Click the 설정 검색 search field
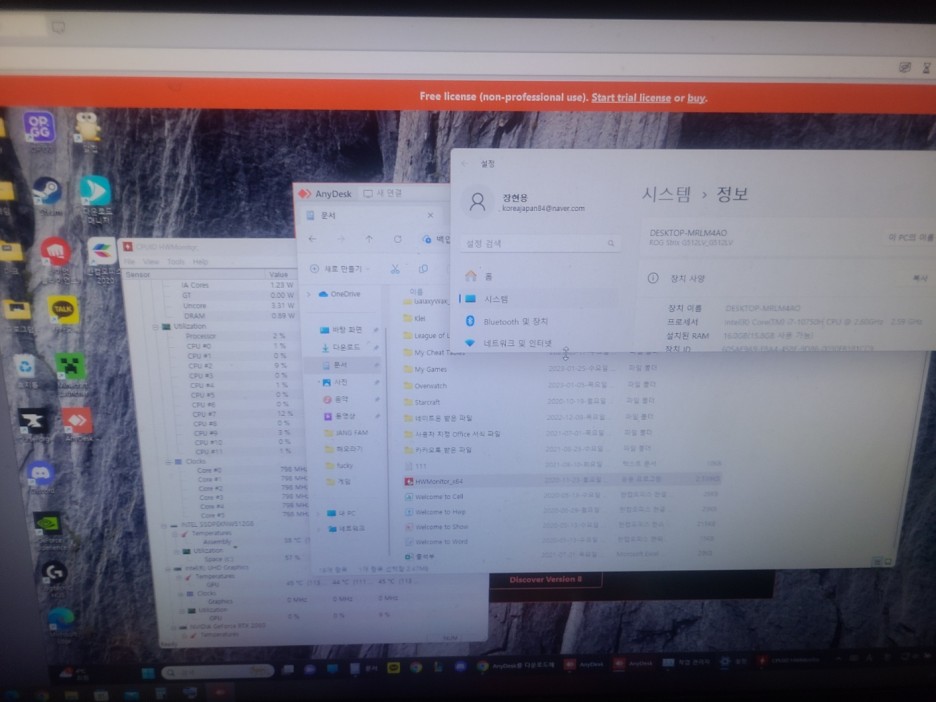The image size is (936, 702). tap(540, 243)
